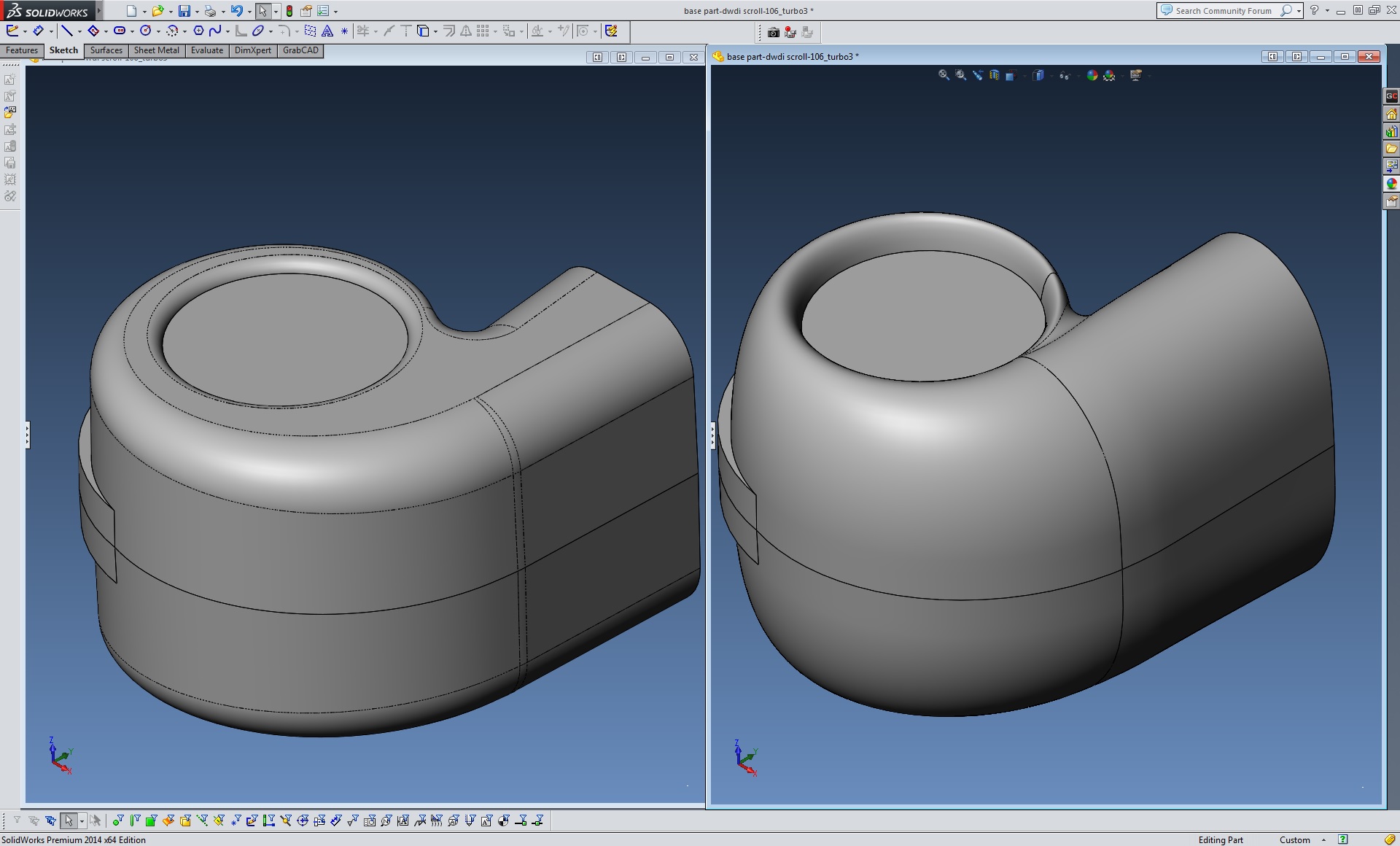The height and width of the screenshot is (846, 1400).
Task: Click the SolidWorks logo menu flyout
Action: (x=98, y=11)
